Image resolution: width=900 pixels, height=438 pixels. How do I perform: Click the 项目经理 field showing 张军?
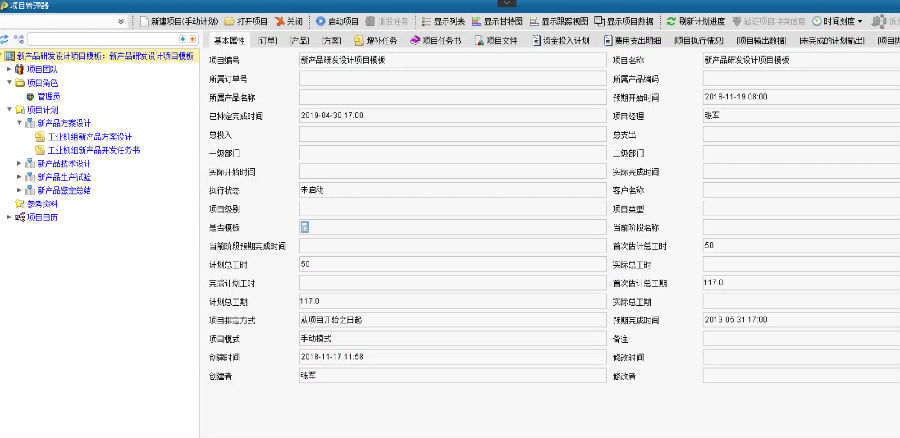801,115
